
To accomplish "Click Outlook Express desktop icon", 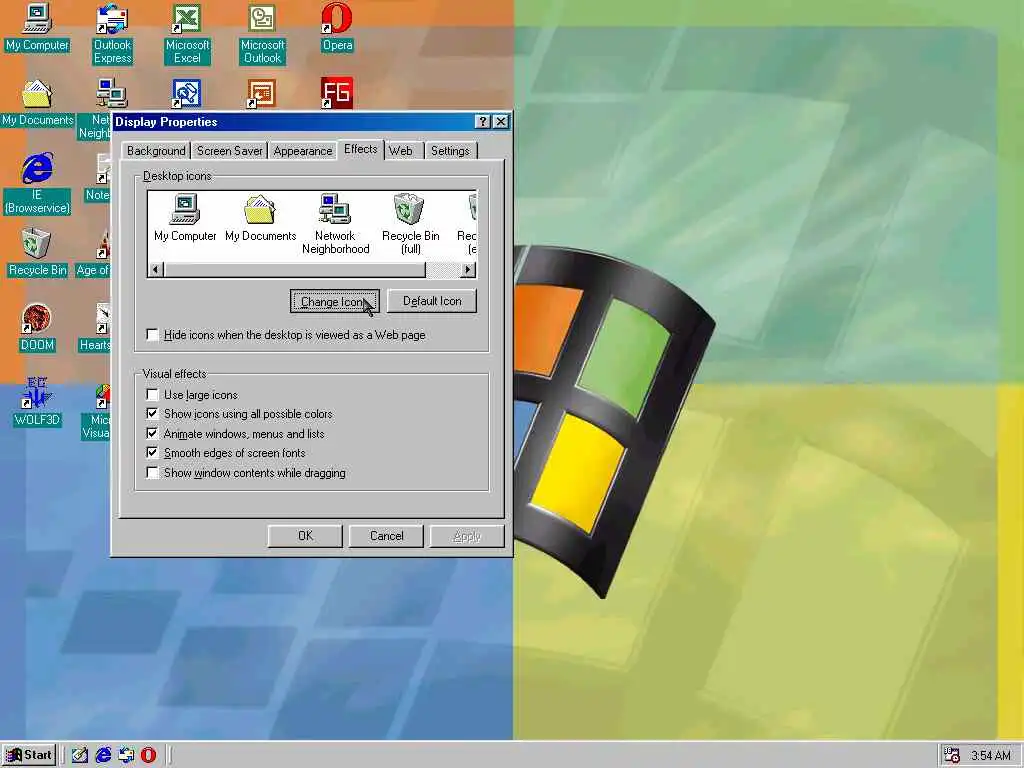I will coord(112,33).
